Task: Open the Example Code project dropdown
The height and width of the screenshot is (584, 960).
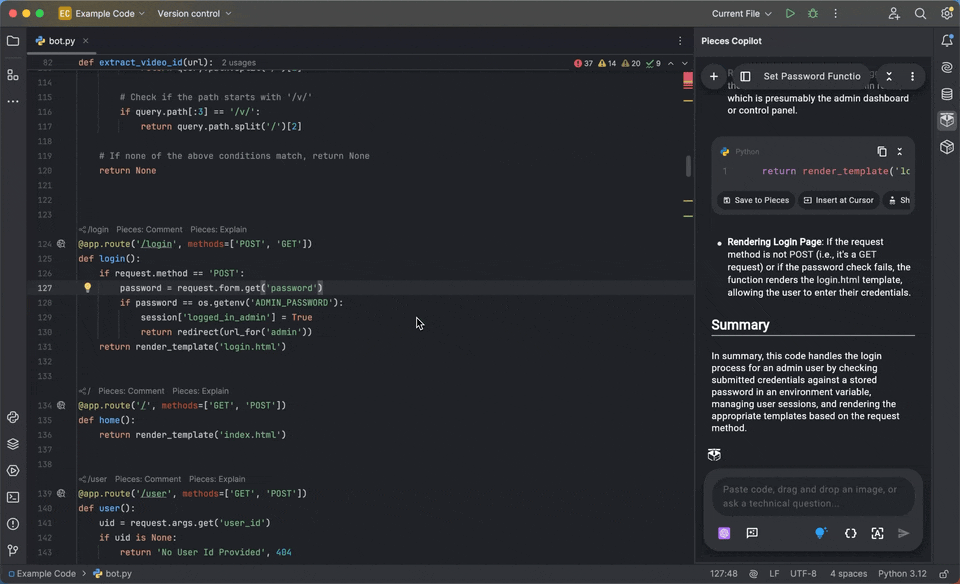Action: [102, 13]
